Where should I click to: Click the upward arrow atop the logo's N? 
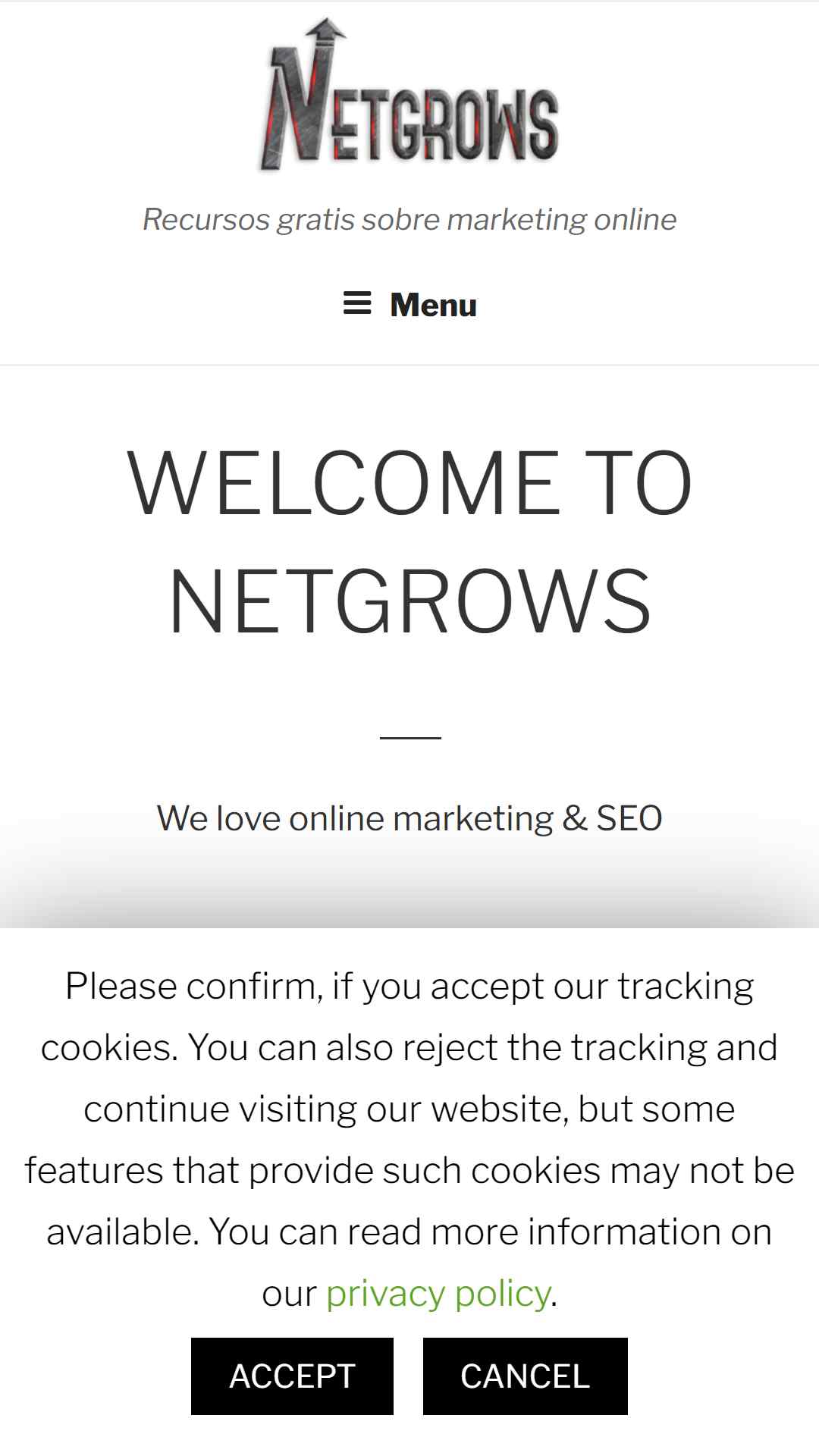326,32
